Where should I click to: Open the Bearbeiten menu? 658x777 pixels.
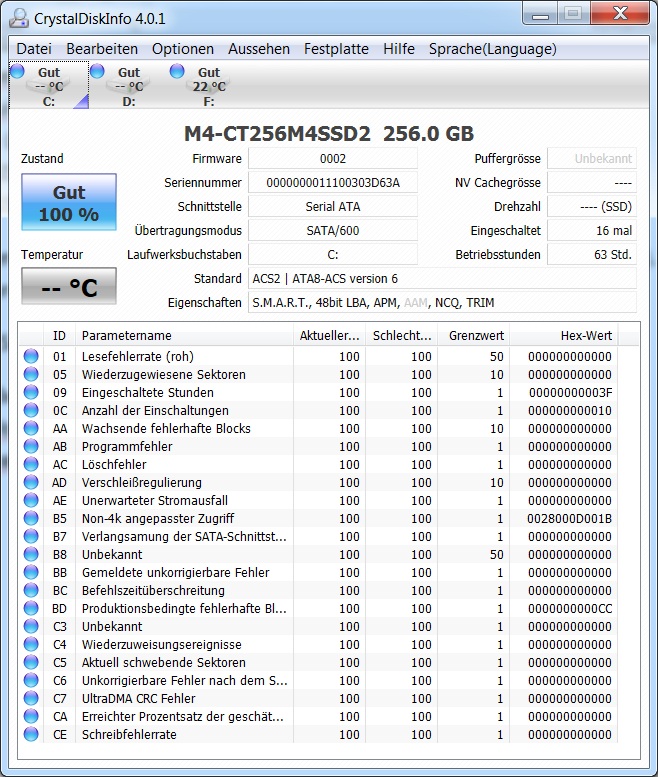pos(102,49)
